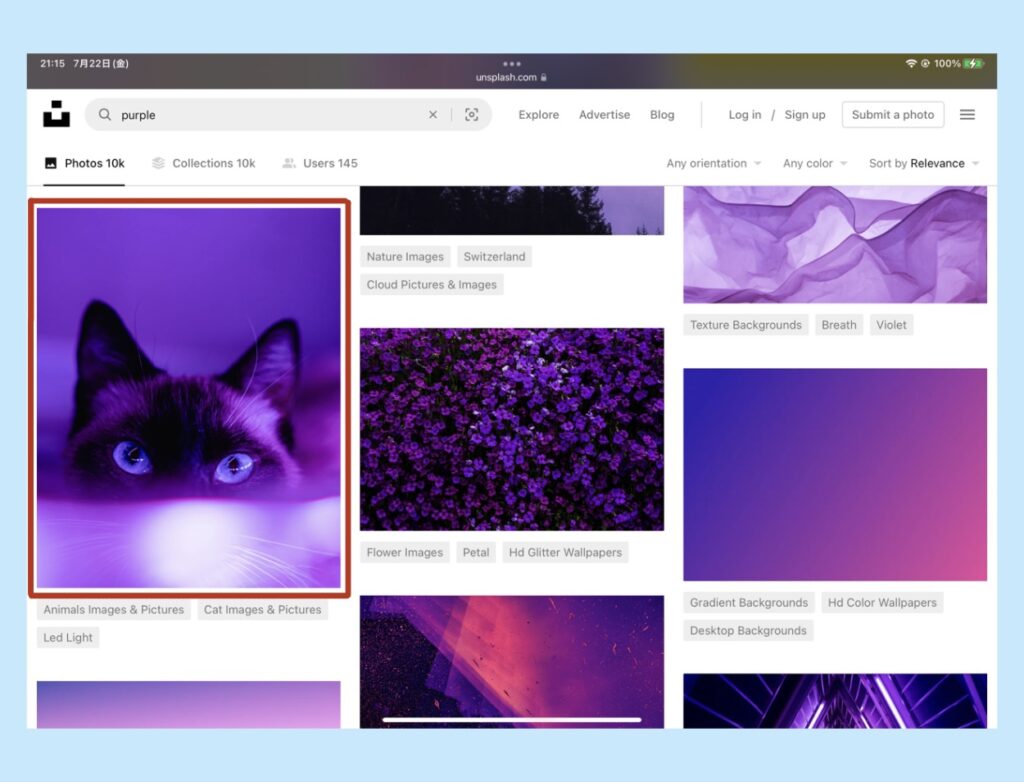Click the Petal tag

click(476, 553)
